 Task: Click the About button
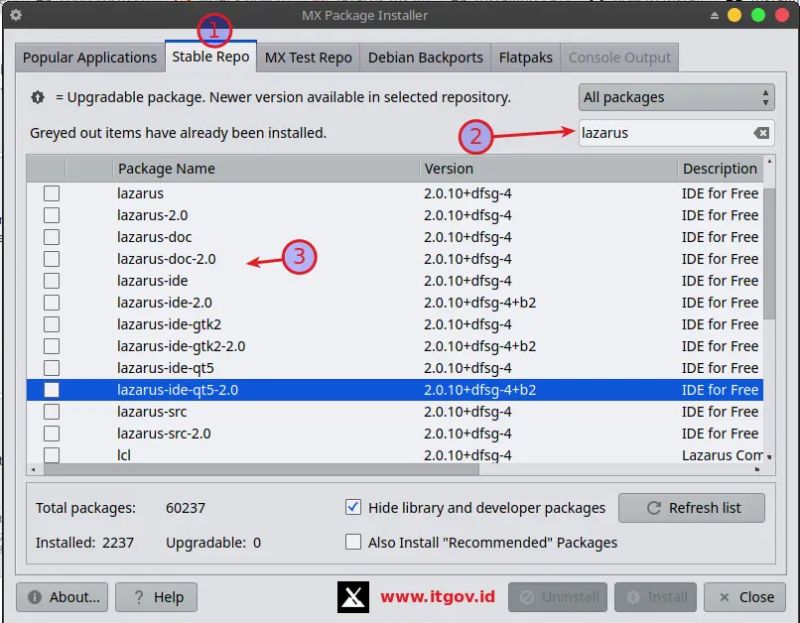click(62, 597)
